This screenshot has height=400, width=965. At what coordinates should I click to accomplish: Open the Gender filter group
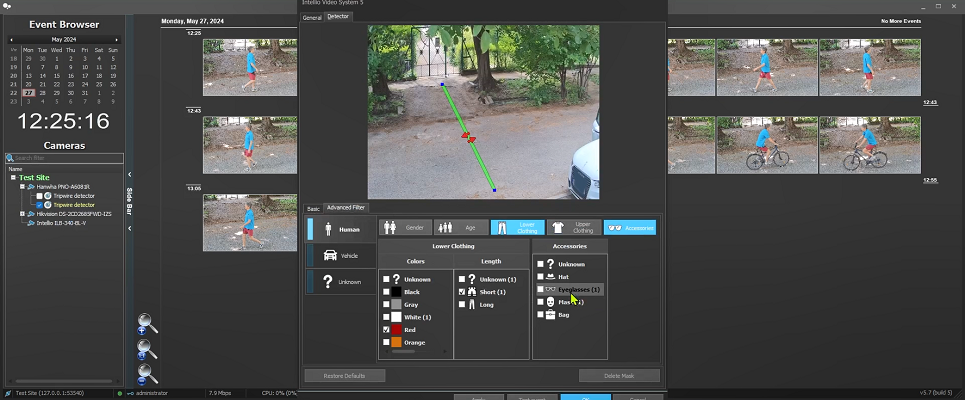406,227
